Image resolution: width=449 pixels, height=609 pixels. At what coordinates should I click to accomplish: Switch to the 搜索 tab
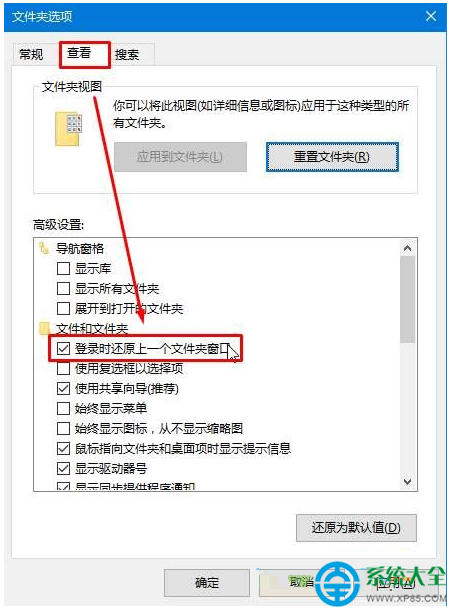point(127,55)
